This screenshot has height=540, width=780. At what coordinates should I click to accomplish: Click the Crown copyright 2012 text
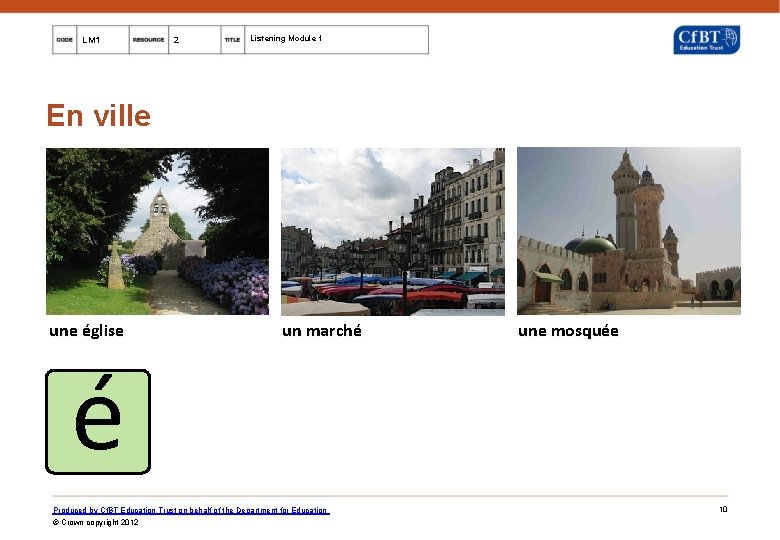[96, 522]
